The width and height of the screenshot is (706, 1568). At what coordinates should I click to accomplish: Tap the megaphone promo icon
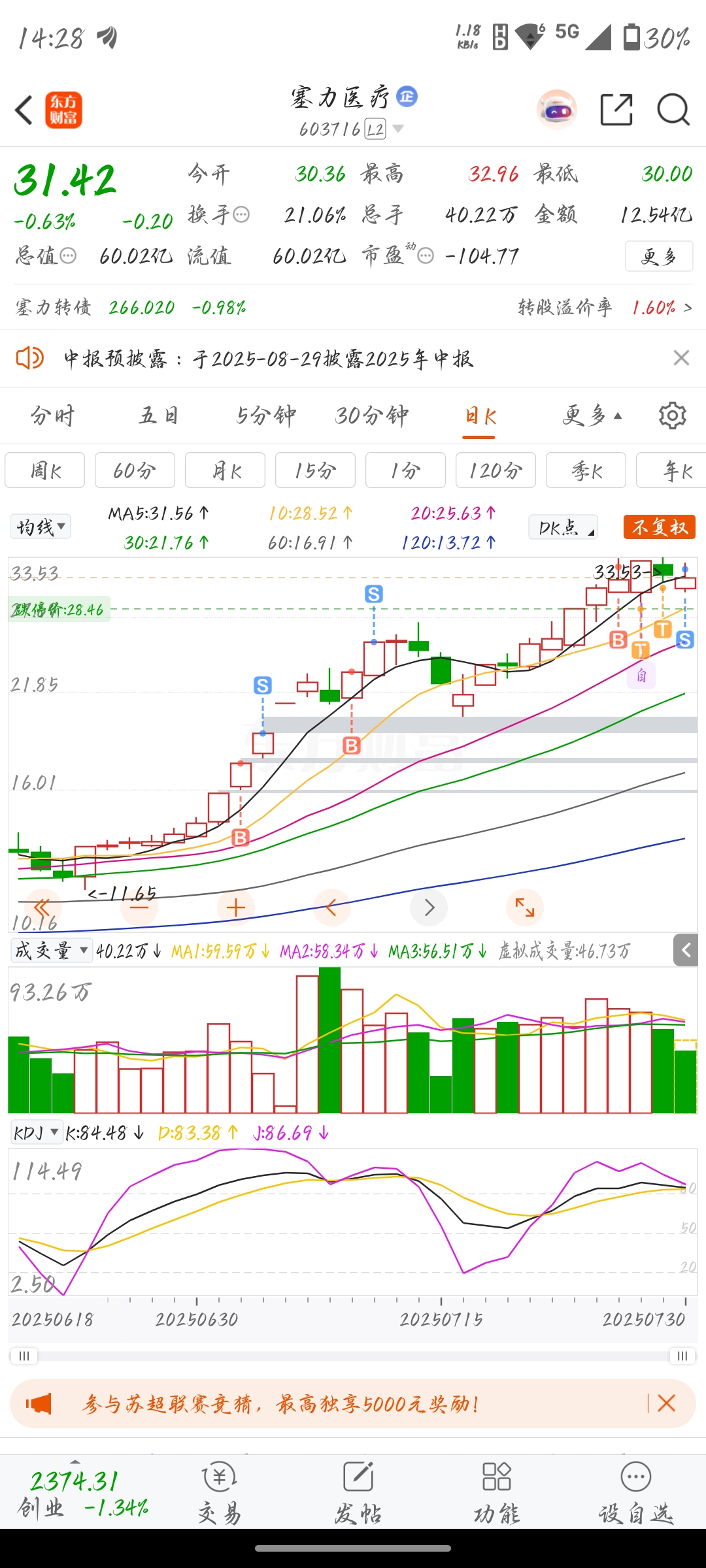click(x=39, y=1403)
